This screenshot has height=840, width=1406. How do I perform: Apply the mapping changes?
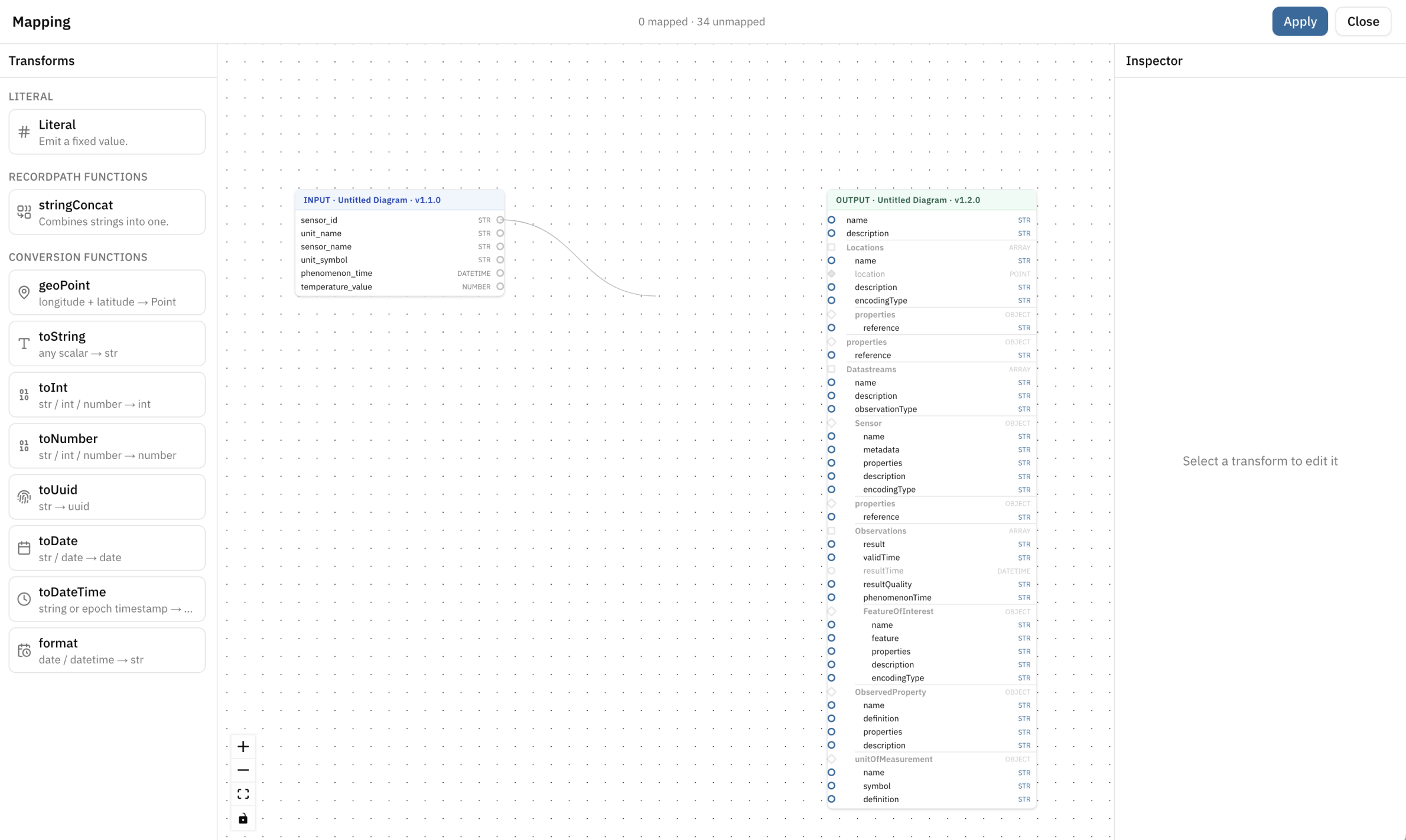[x=1300, y=21]
